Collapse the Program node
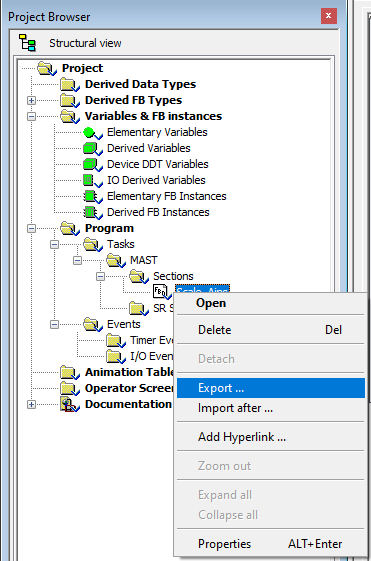 pos(31,228)
